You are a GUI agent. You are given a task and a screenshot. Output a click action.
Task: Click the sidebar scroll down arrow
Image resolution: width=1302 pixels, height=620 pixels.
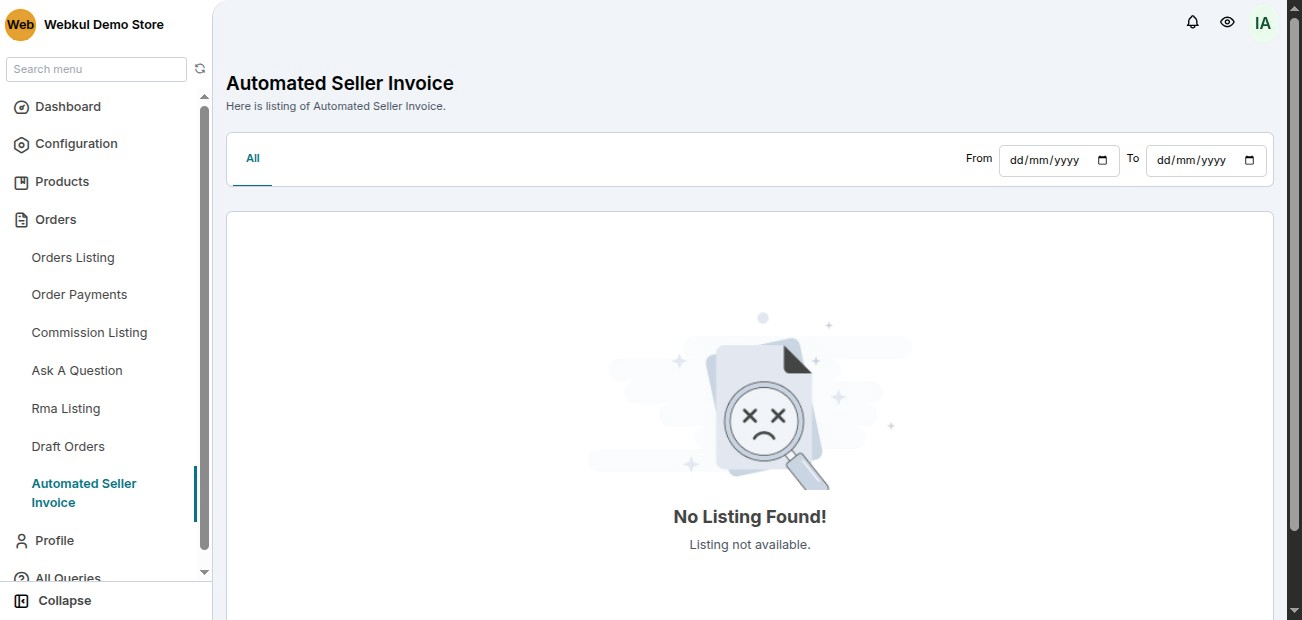[204, 572]
